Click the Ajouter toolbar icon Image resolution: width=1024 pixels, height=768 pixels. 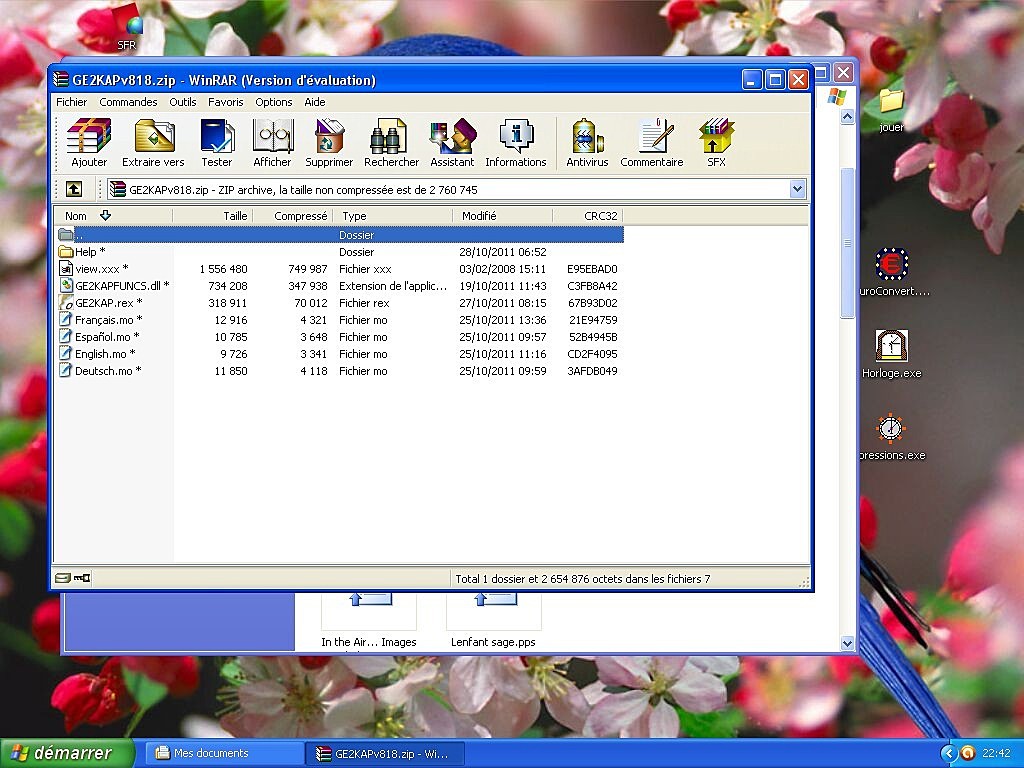(x=89, y=136)
